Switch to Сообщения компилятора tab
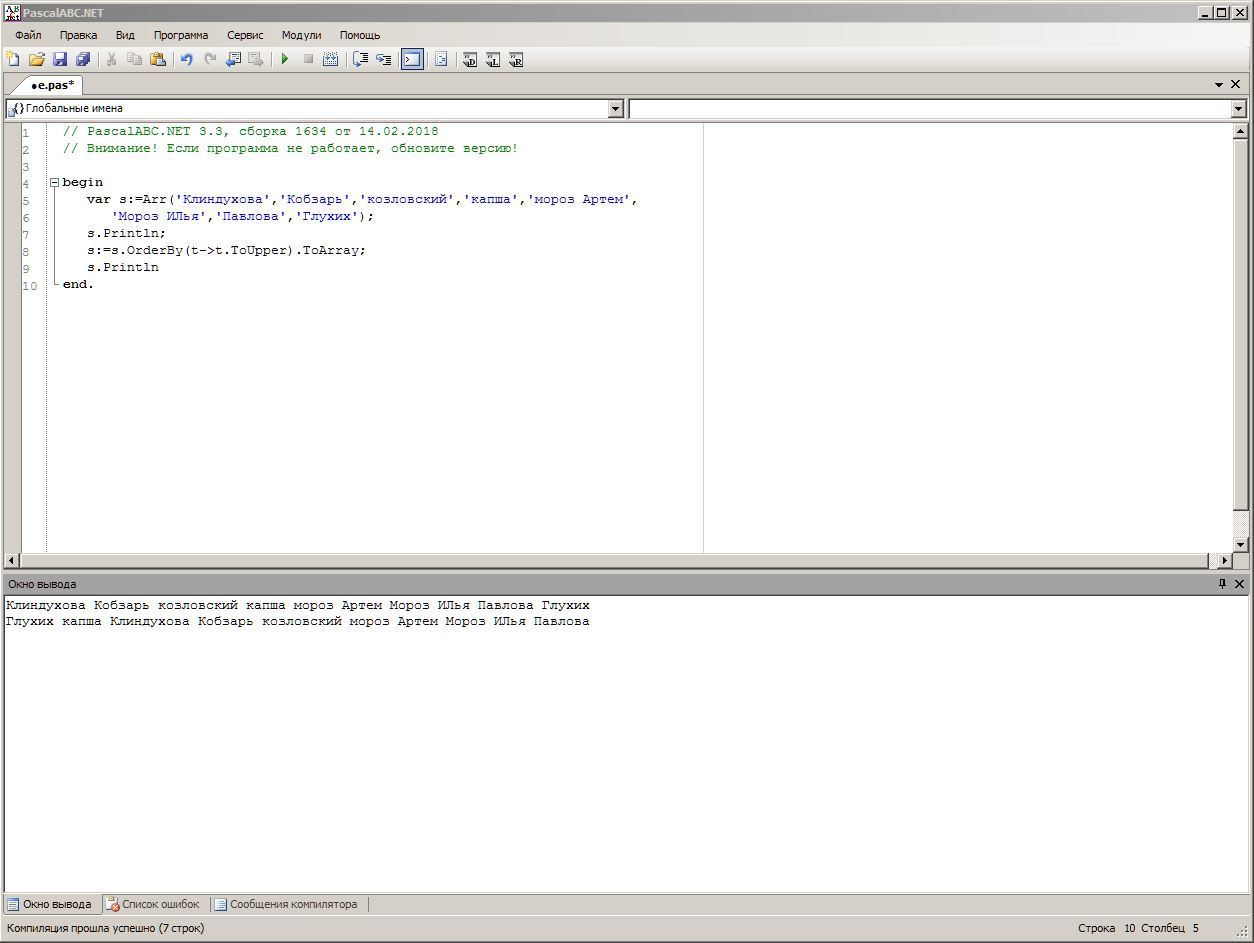Viewport: 1254px width, 943px height. (286, 904)
